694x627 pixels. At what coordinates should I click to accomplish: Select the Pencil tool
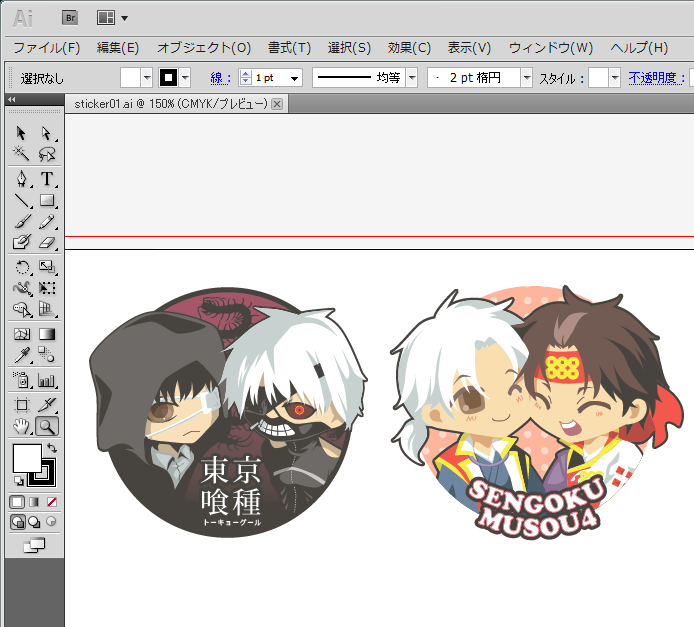[x=46, y=221]
